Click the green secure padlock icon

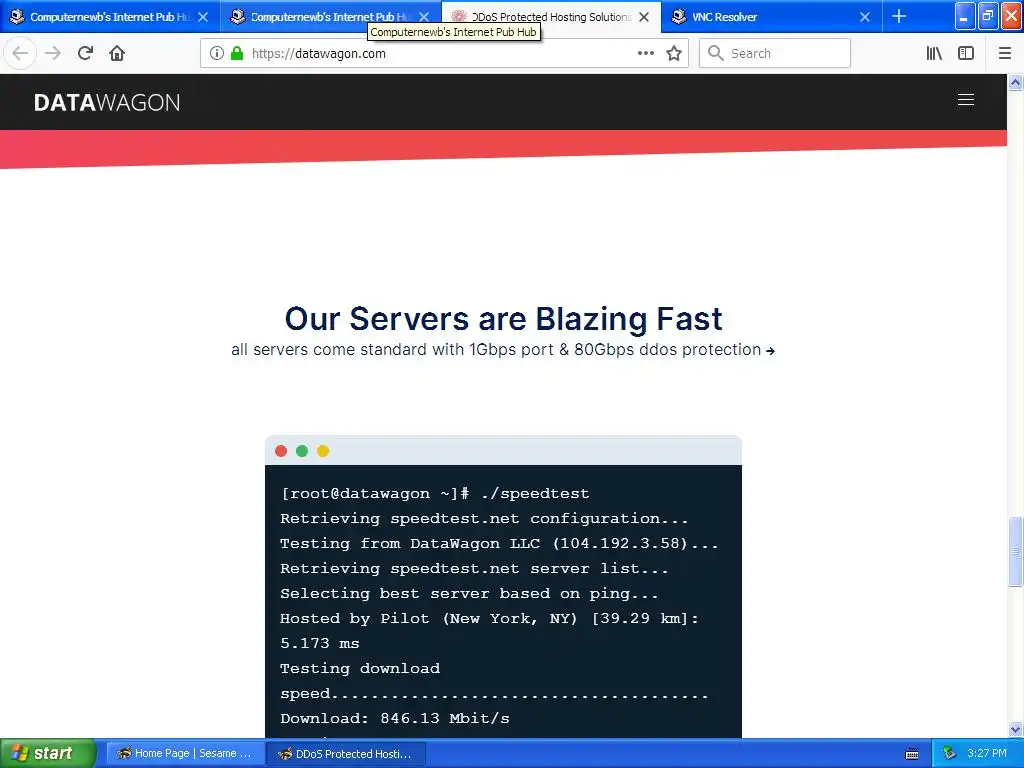237,54
